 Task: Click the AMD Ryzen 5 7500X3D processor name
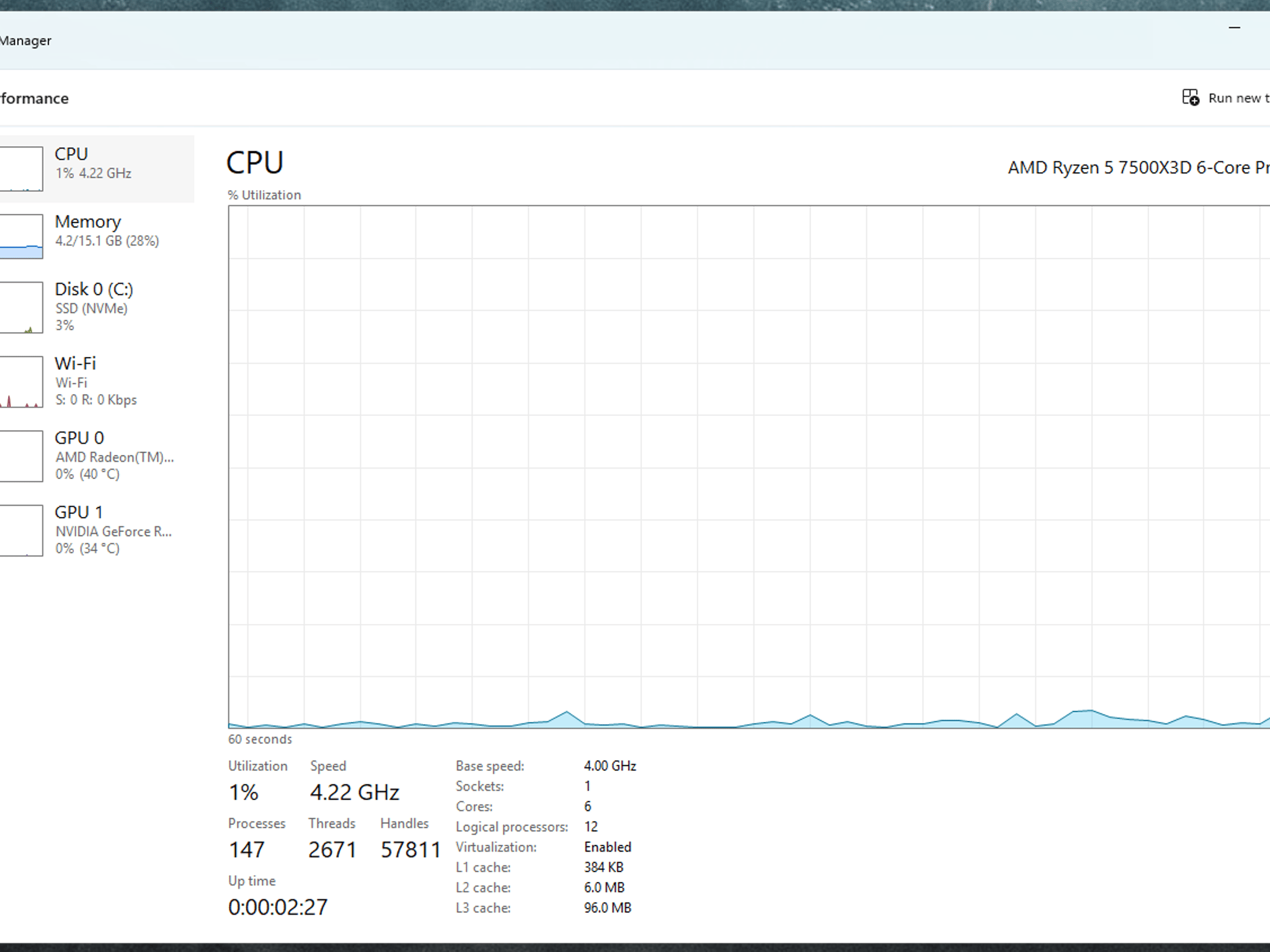(1139, 167)
